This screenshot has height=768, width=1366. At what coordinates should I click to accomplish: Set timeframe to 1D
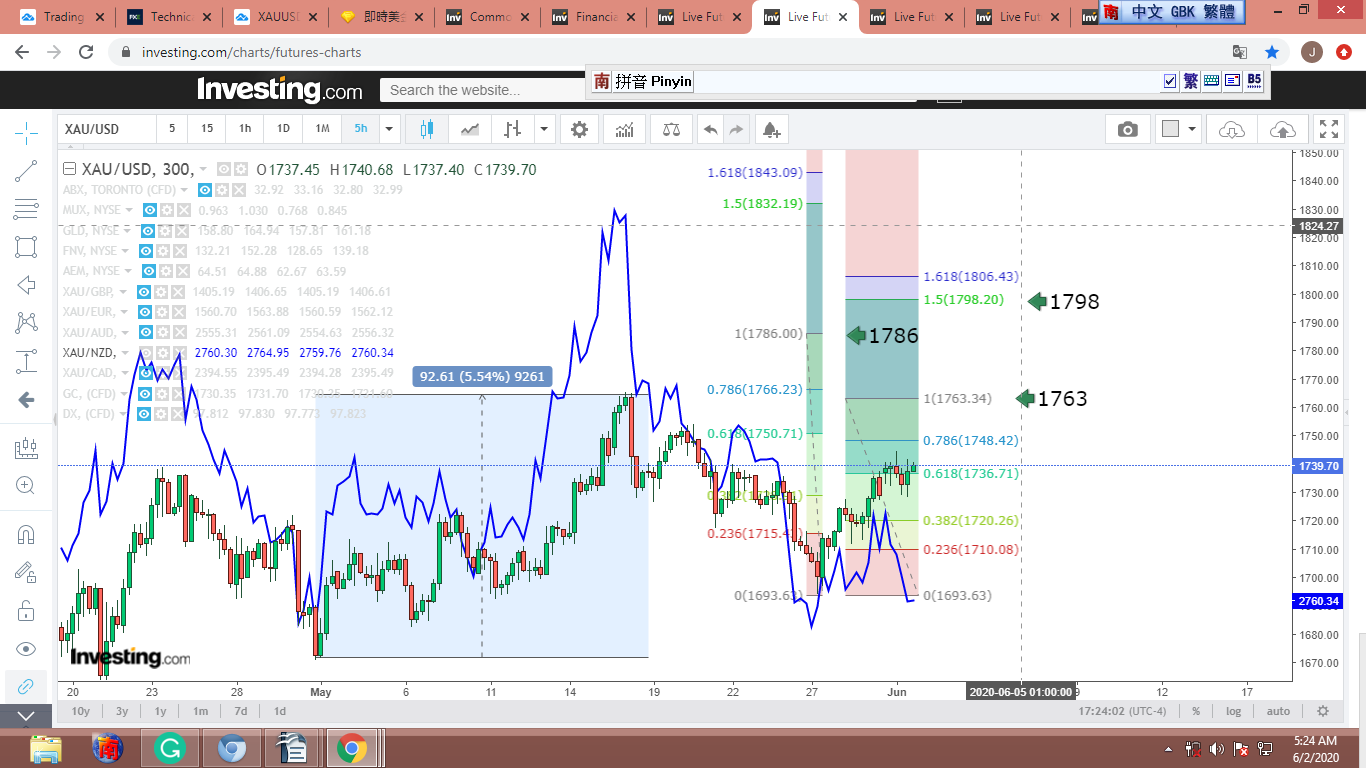click(x=283, y=129)
